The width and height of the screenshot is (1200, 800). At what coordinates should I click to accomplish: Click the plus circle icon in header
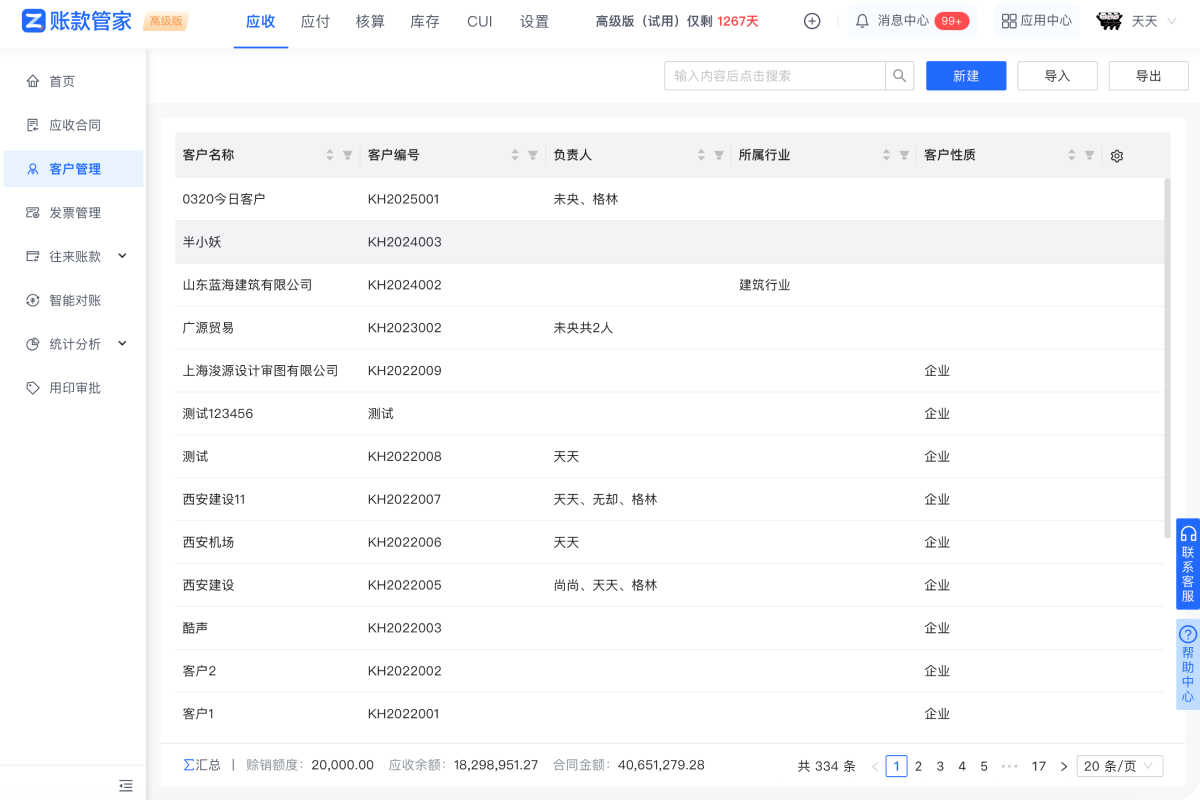tap(812, 21)
